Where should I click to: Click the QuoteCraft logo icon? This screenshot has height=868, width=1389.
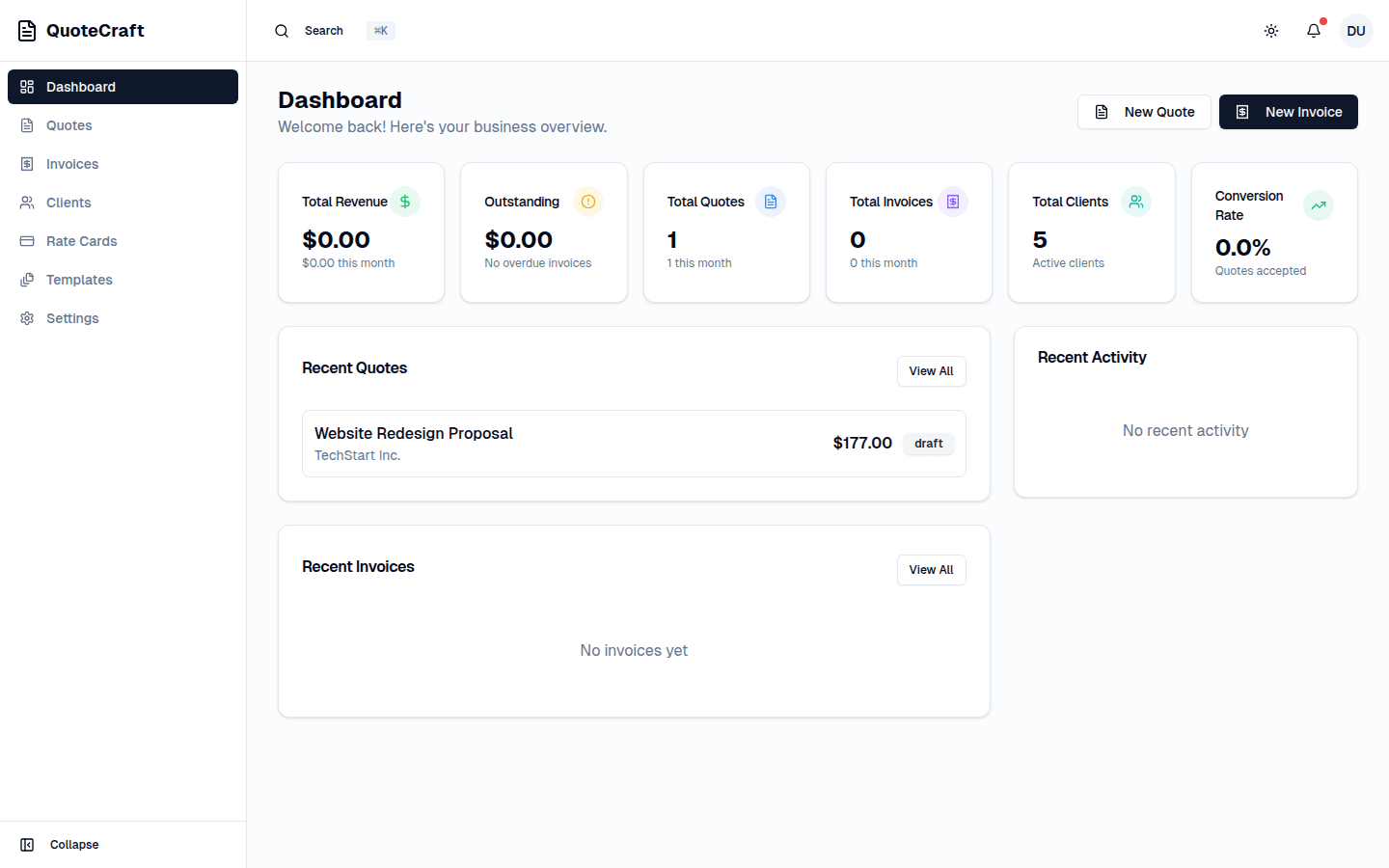pyautogui.click(x=26, y=30)
